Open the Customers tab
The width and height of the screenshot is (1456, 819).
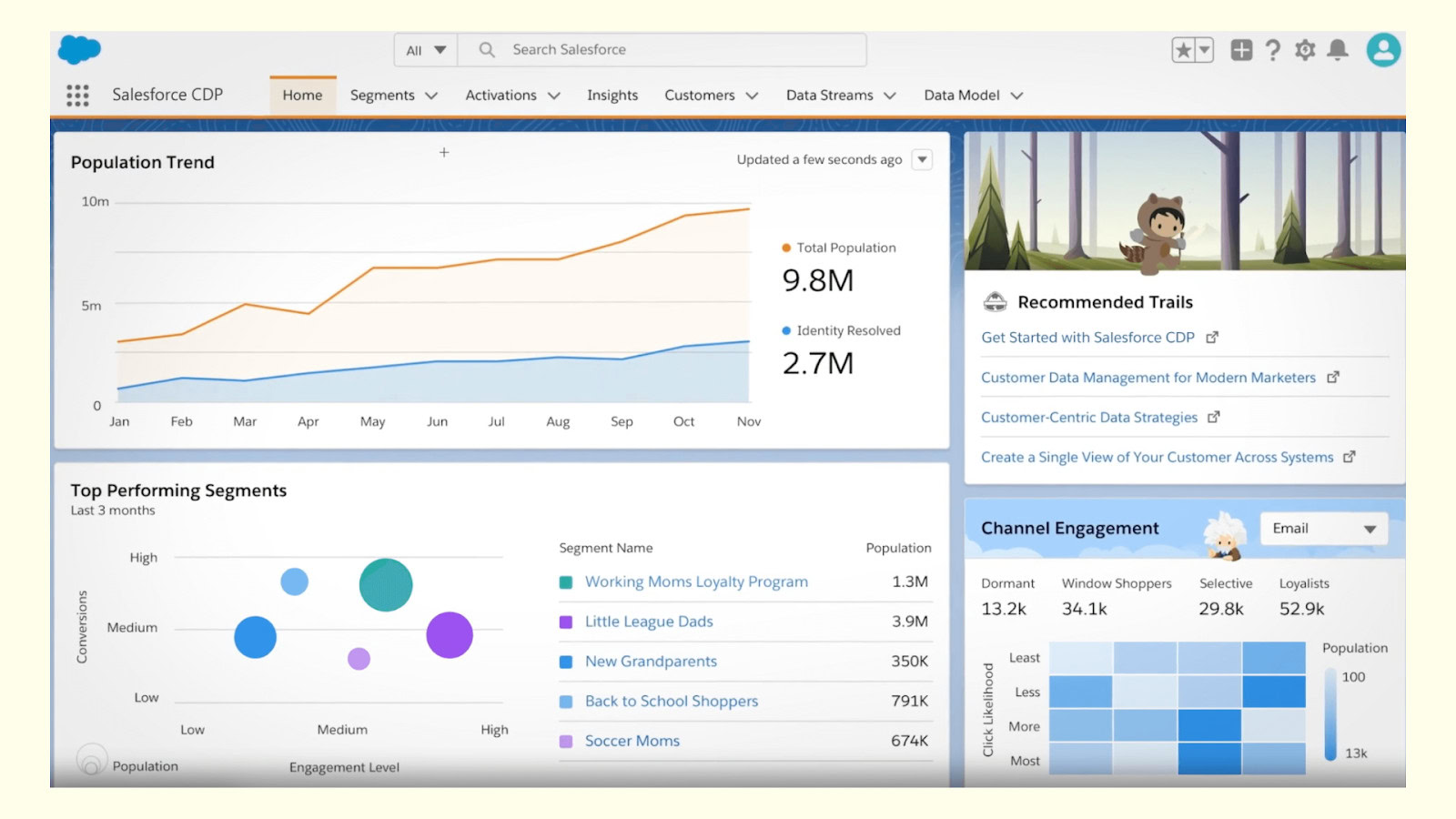pos(699,95)
